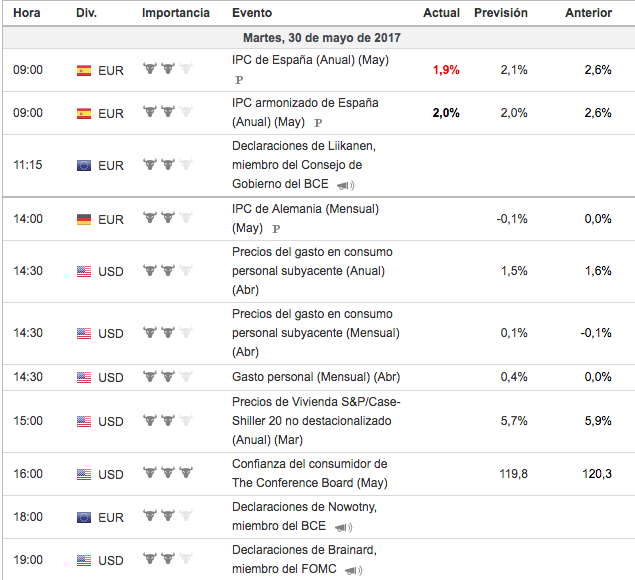Image resolution: width=635 pixels, height=580 pixels.
Task: Click the 'P' marker for IPC de Alemania
Action: pyautogui.click(x=275, y=228)
